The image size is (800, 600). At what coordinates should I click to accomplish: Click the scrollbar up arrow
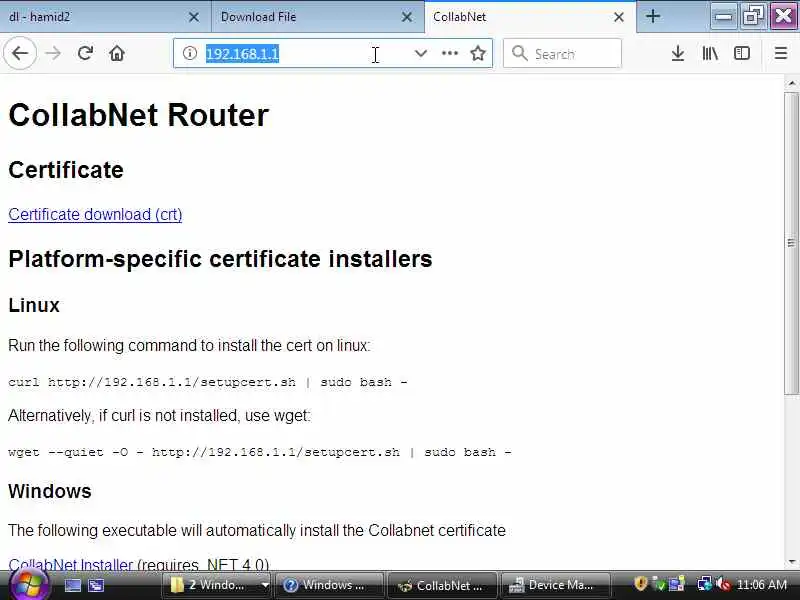point(791,83)
